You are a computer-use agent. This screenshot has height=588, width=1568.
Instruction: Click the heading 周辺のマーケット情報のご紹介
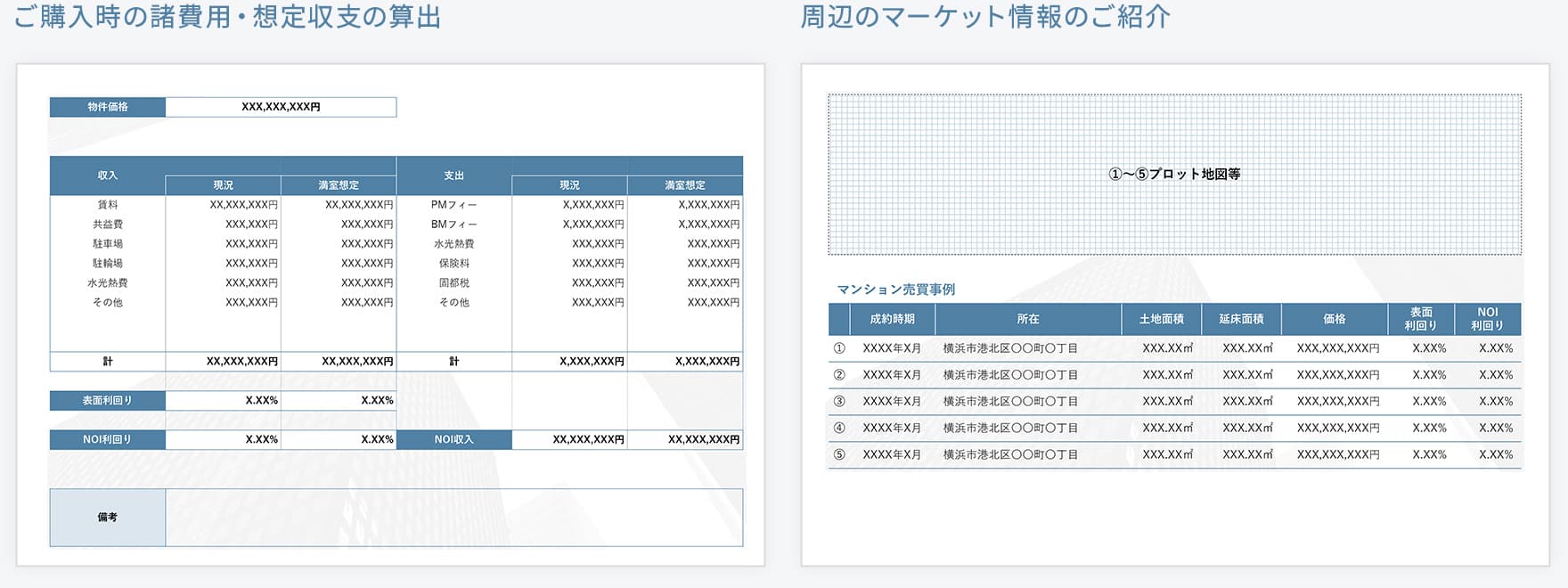[x=985, y=17]
